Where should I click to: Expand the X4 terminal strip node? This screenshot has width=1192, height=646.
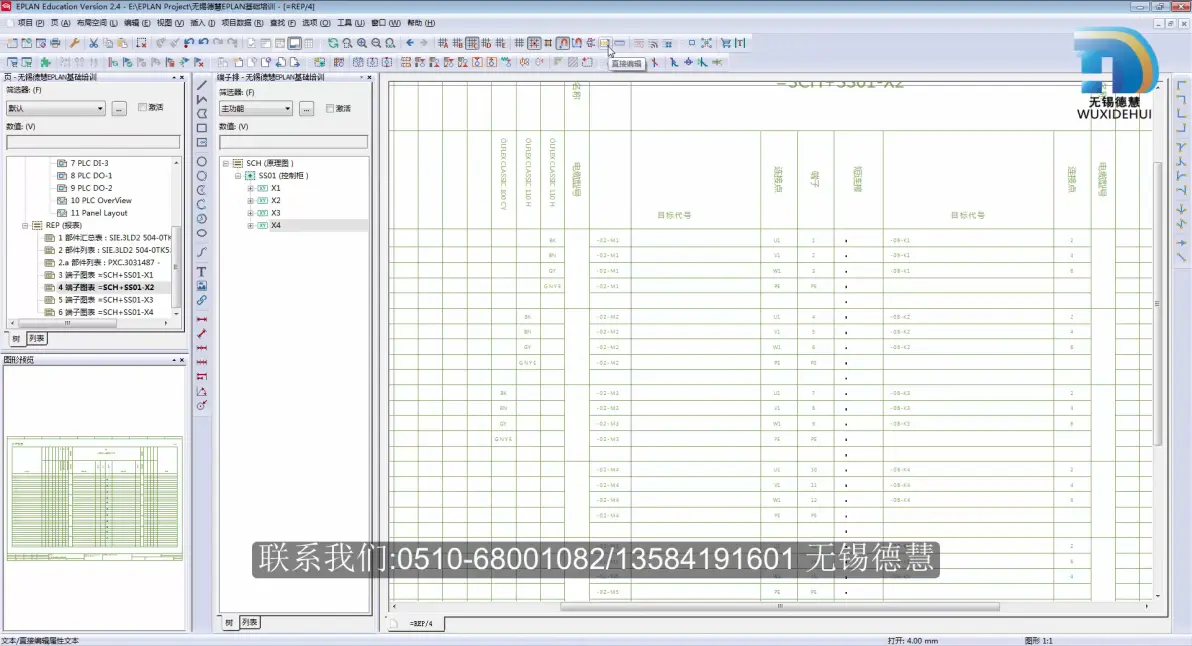(251, 226)
